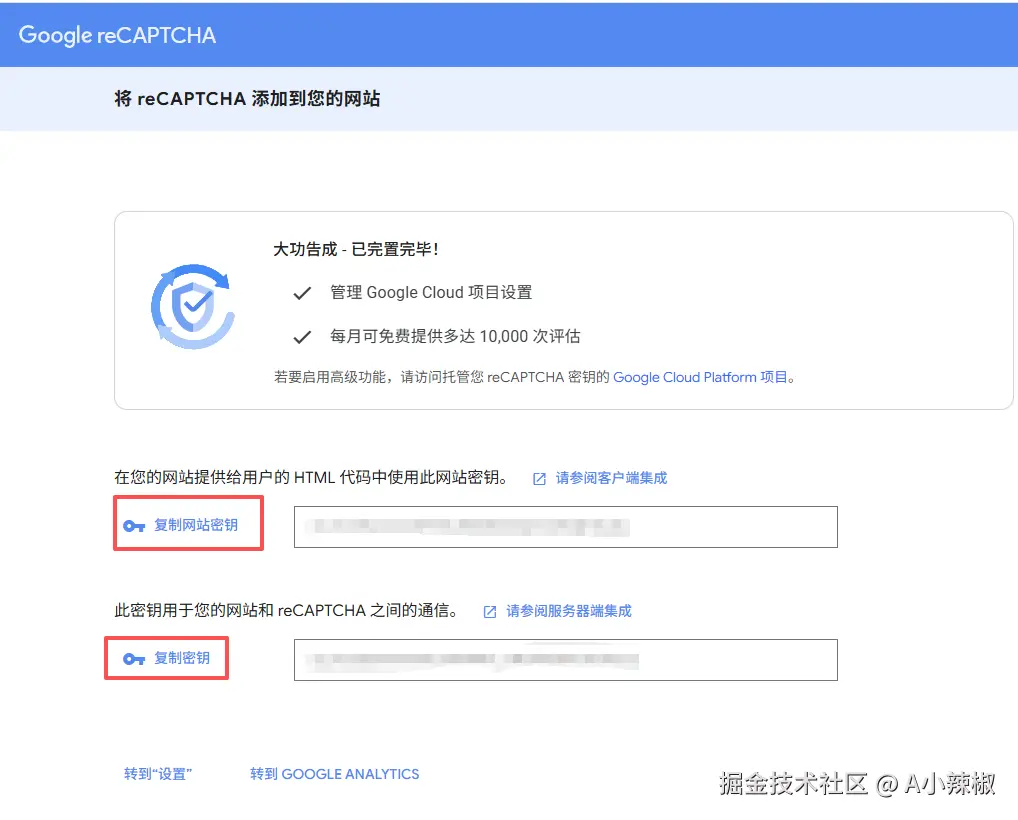Click the heading 将 reCAPTCHA 添加到您的网站

247,99
